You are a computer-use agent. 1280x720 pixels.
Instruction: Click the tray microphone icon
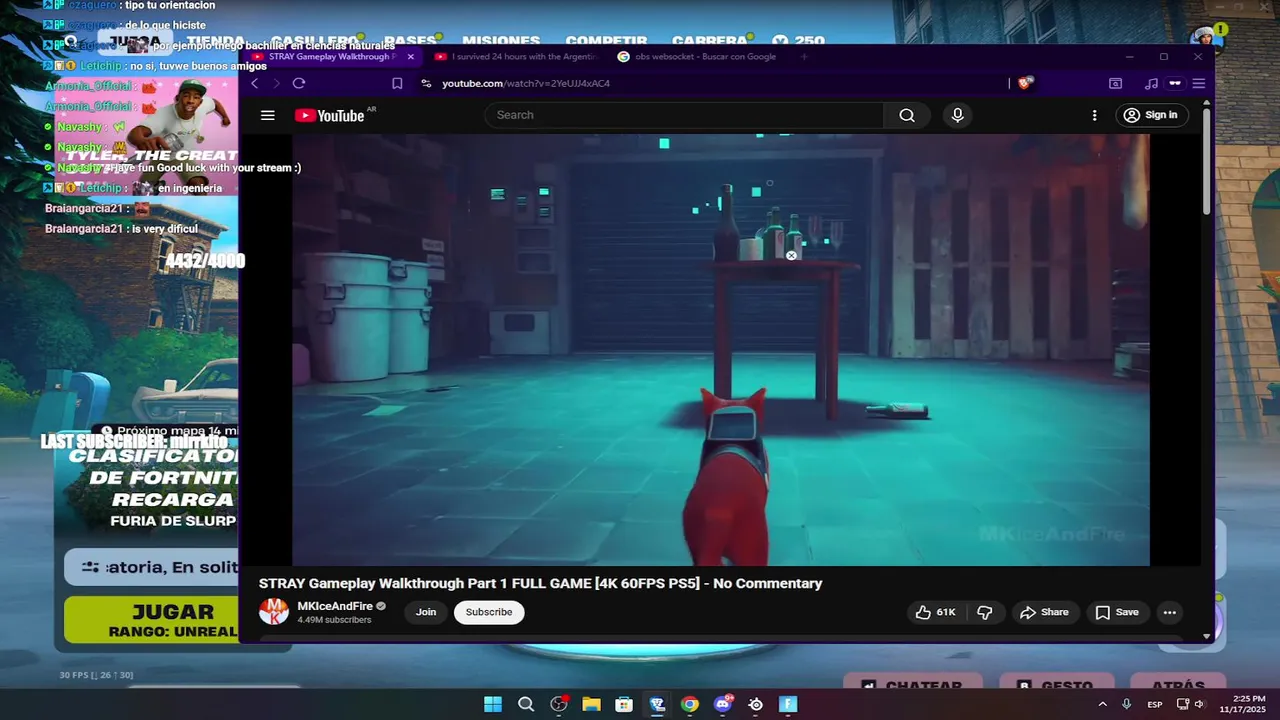(1127, 704)
